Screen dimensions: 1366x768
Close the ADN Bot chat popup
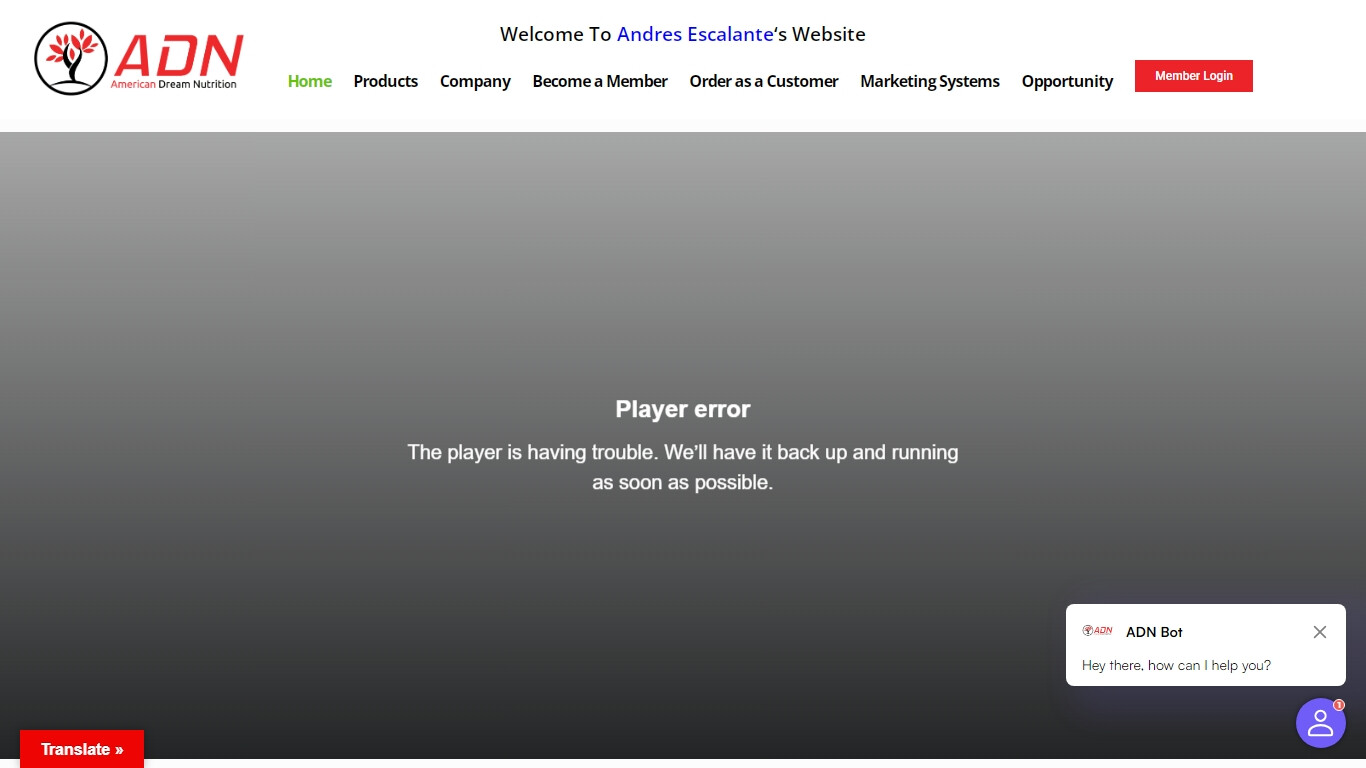click(x=1319, y=632)
